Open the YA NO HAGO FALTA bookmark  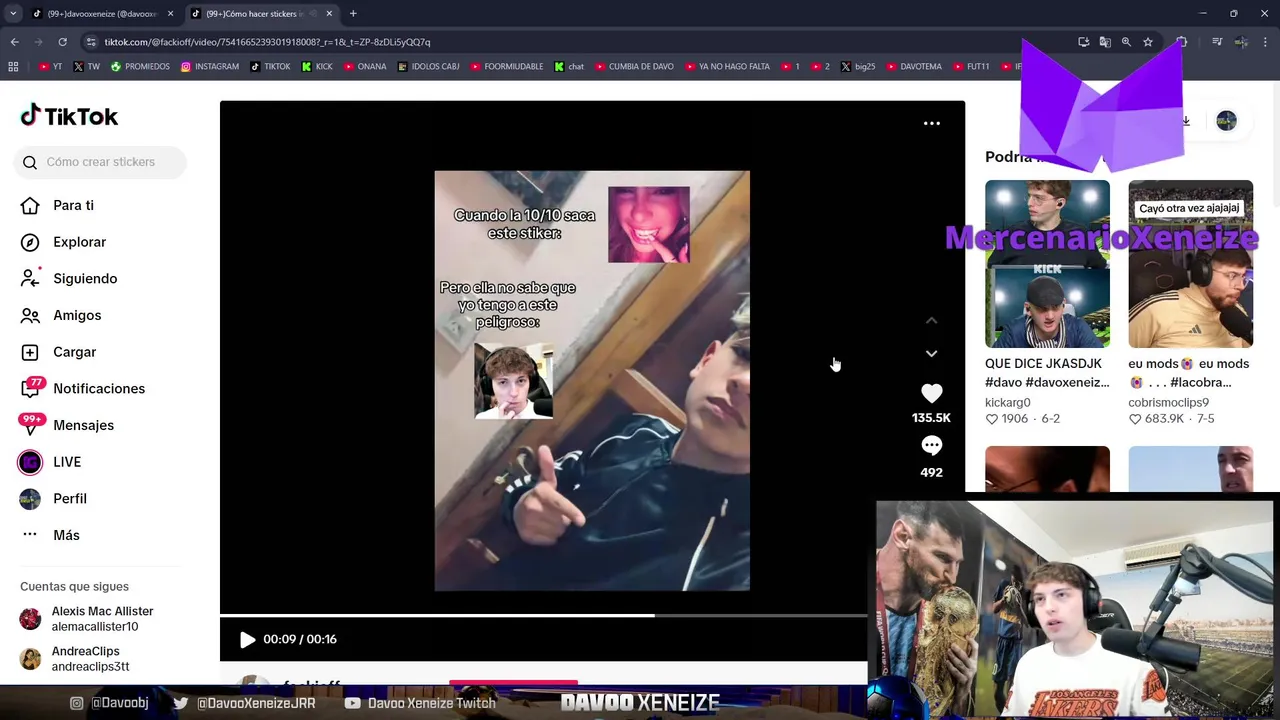tap(727, 67)
